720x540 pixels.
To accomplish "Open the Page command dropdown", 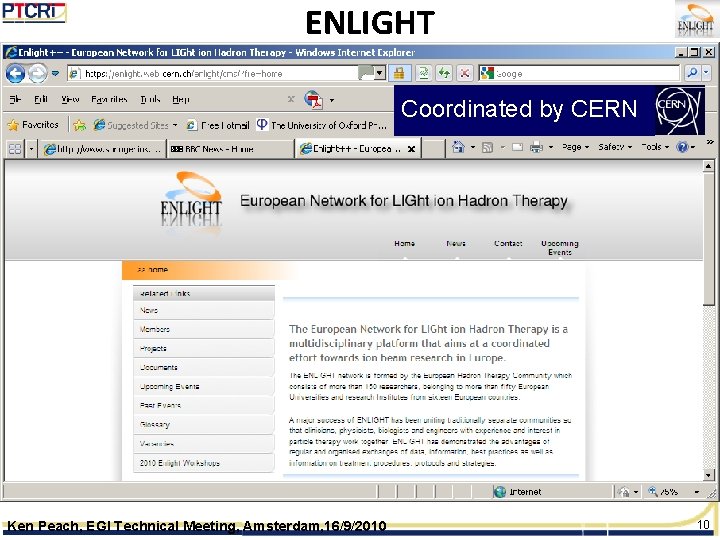I will point(575,147).
